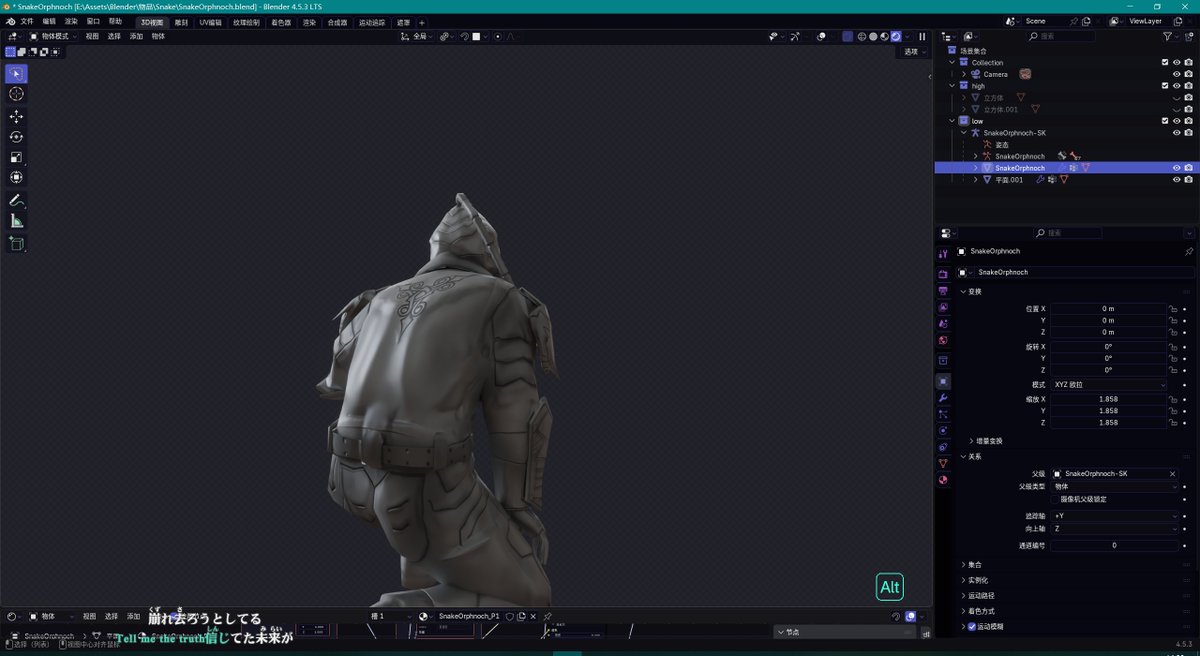This screenshot has height=656, width=1200.
Task: Switch to wireframe viewport shading
Action: [862, 36]
